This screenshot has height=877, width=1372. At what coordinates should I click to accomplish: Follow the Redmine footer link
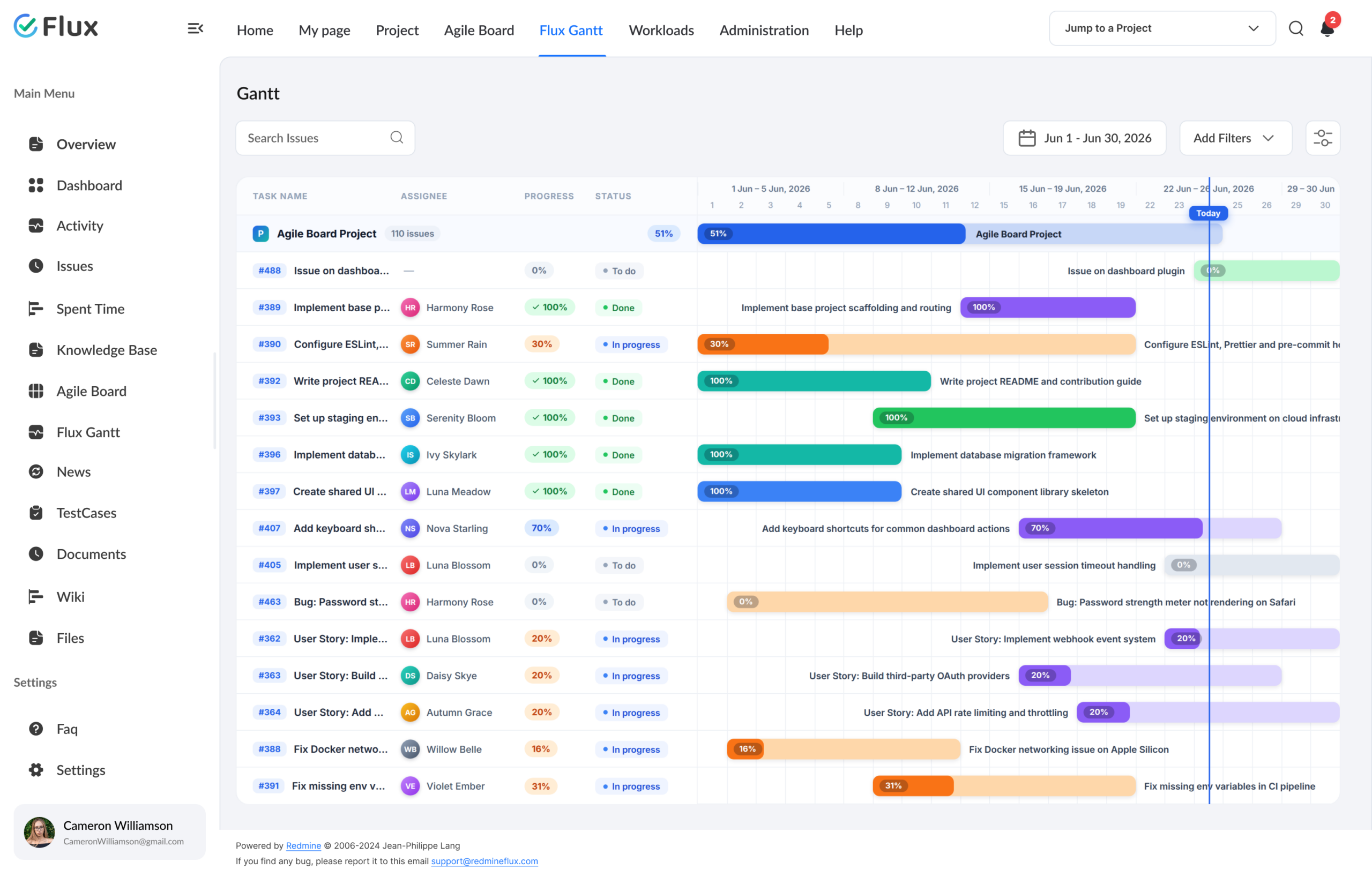pos(303,846)
